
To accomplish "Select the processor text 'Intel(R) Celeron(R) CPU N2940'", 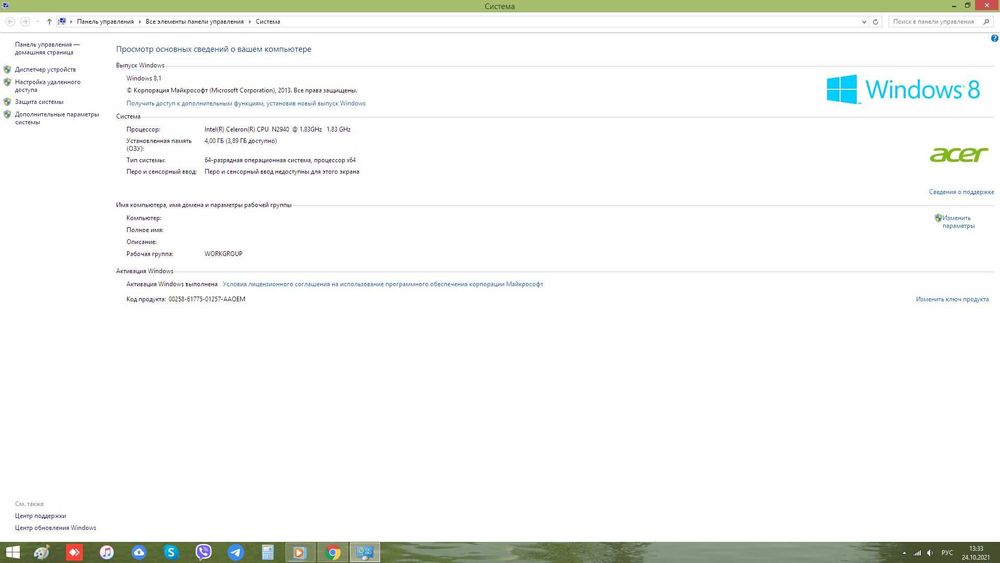I will (x=247, y=129).
